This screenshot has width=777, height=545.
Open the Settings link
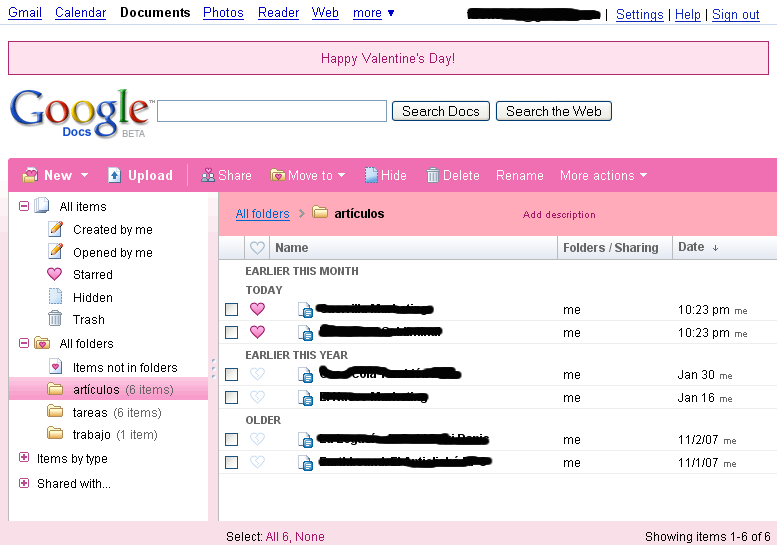(640, 14)
